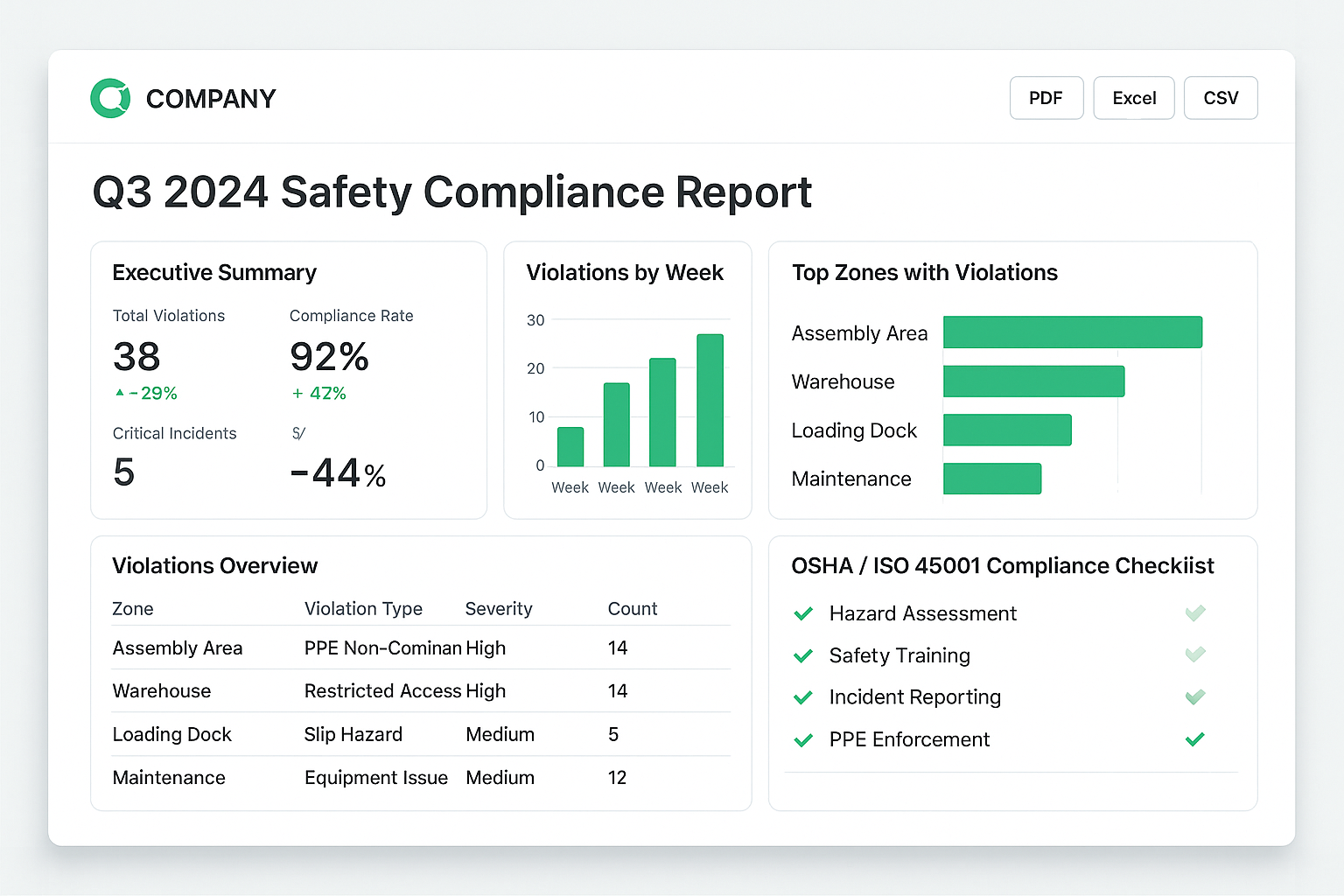The width and height of the screenshot is (1344, 896).
Task: Click the faded checkmark right of Hazard Assessment
Action: [x=1195, y=613]
